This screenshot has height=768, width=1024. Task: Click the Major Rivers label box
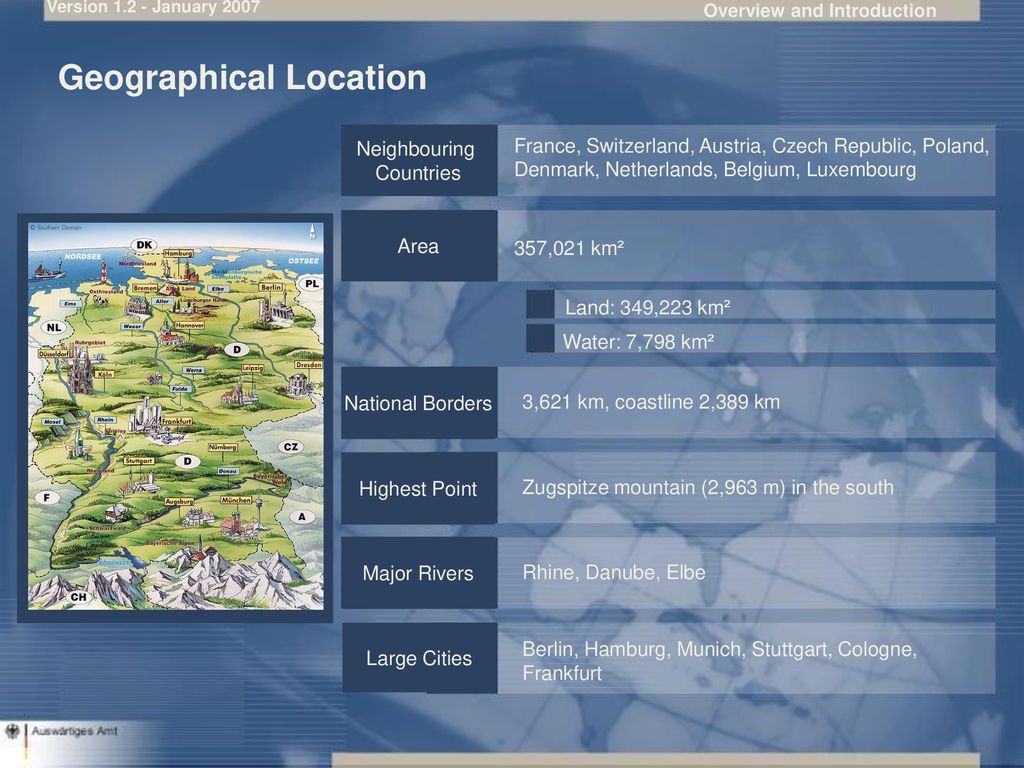419,573
